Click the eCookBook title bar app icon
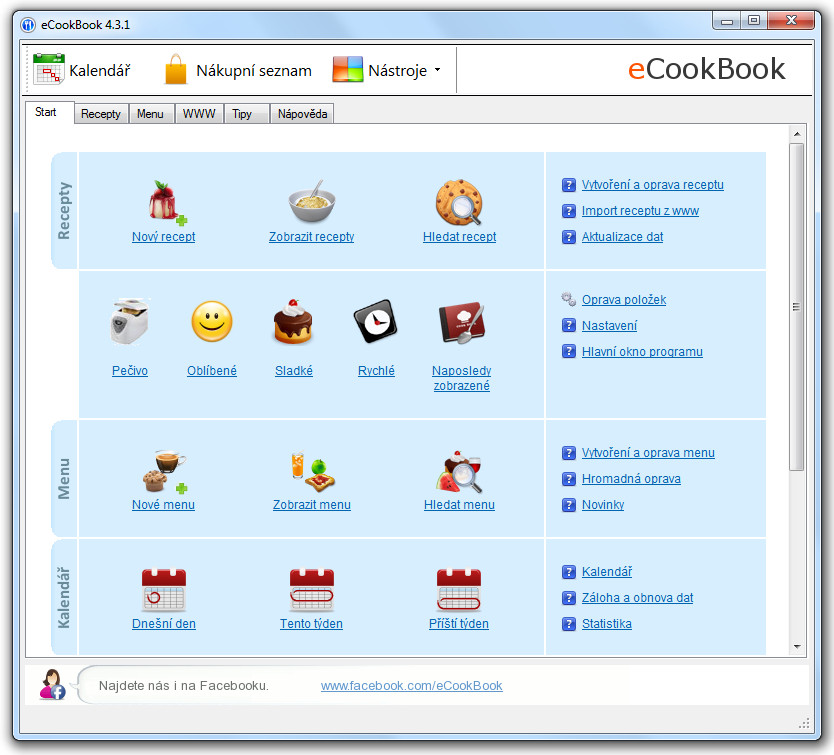Screen dimensions: 834x755 tap(28, 25)
